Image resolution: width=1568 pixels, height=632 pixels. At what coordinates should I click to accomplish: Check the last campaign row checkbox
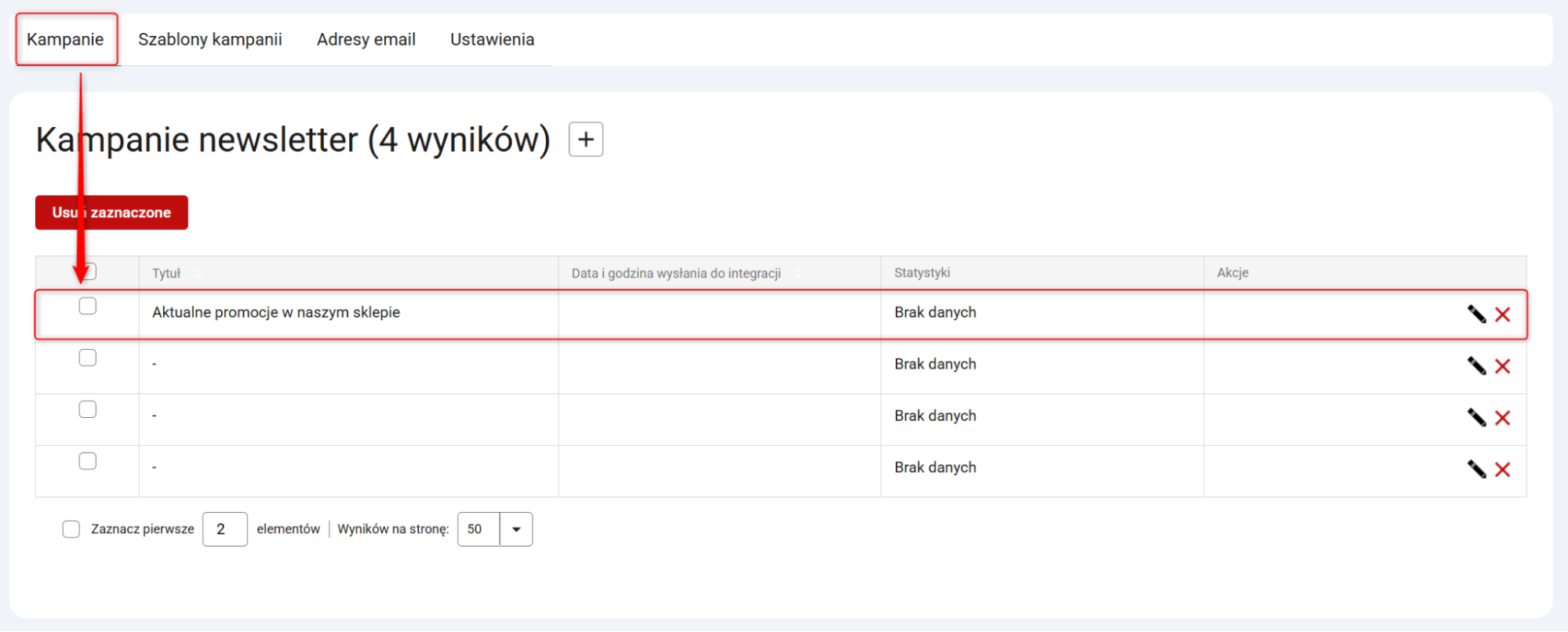(88, 461)
